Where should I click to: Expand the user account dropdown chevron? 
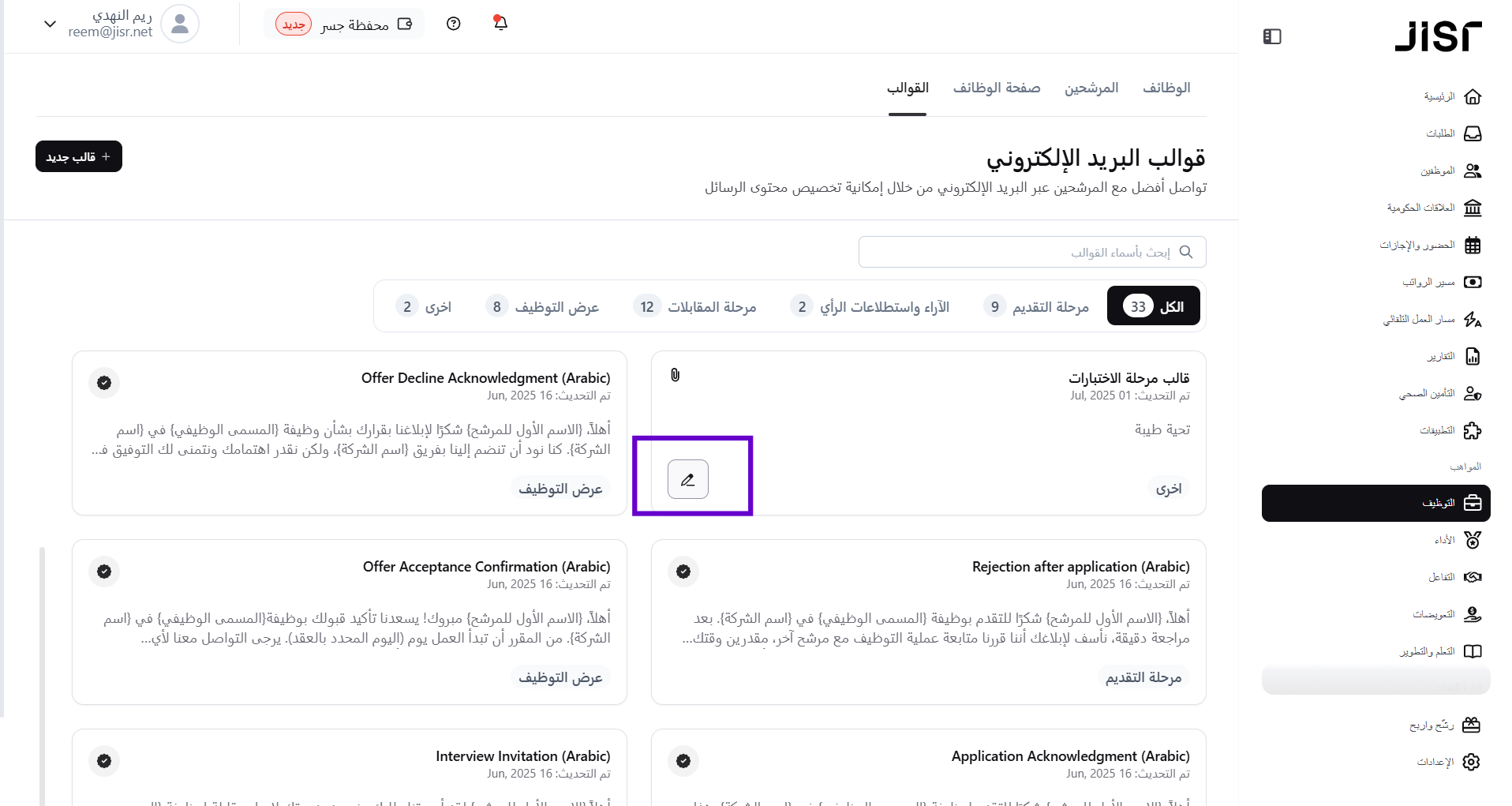coord(50,24)
